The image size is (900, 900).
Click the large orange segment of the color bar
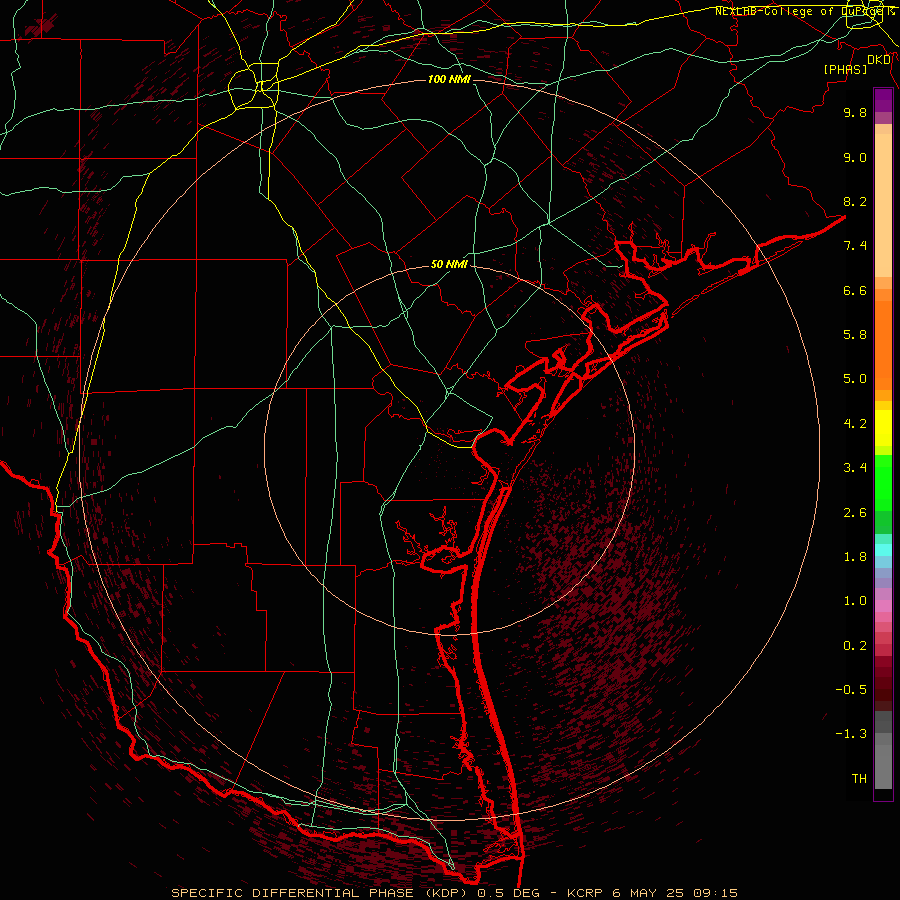883,346
